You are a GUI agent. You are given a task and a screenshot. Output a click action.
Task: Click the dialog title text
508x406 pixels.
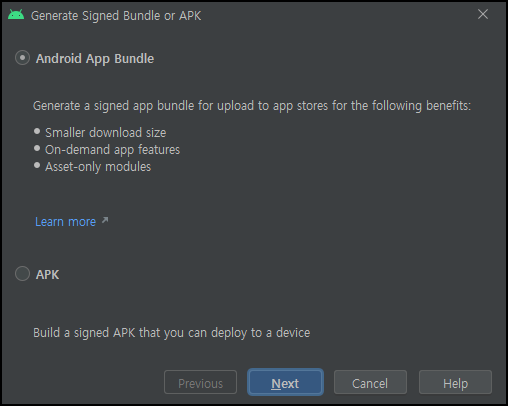pos(116,16)
